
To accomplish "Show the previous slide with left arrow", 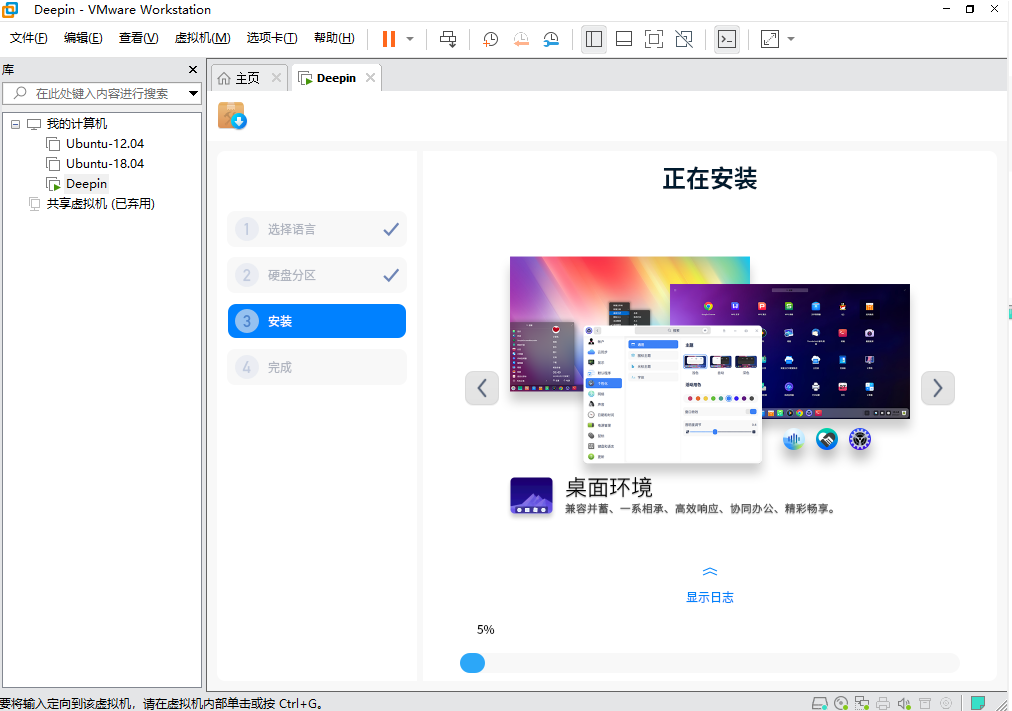I will coord(482,388).
